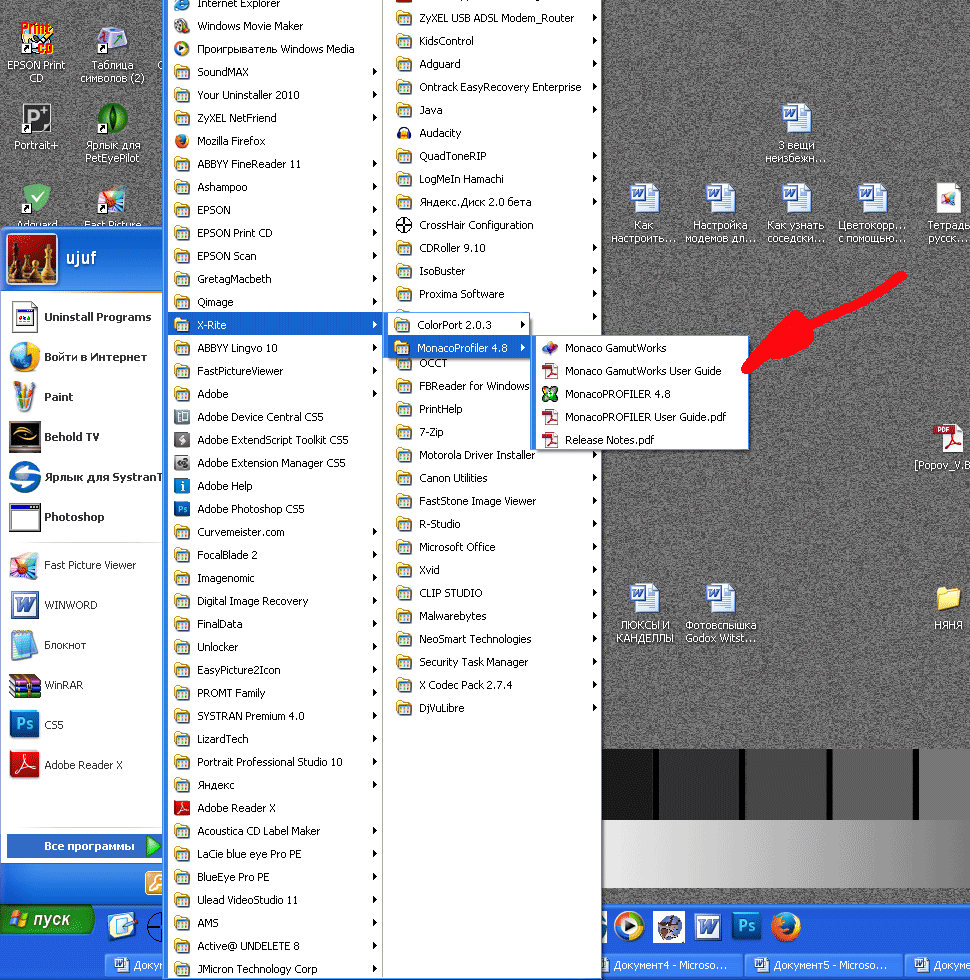Start MonacoPROFILER 4.8 application
This screenshot has width=970, height=980.
coord(641,394)
